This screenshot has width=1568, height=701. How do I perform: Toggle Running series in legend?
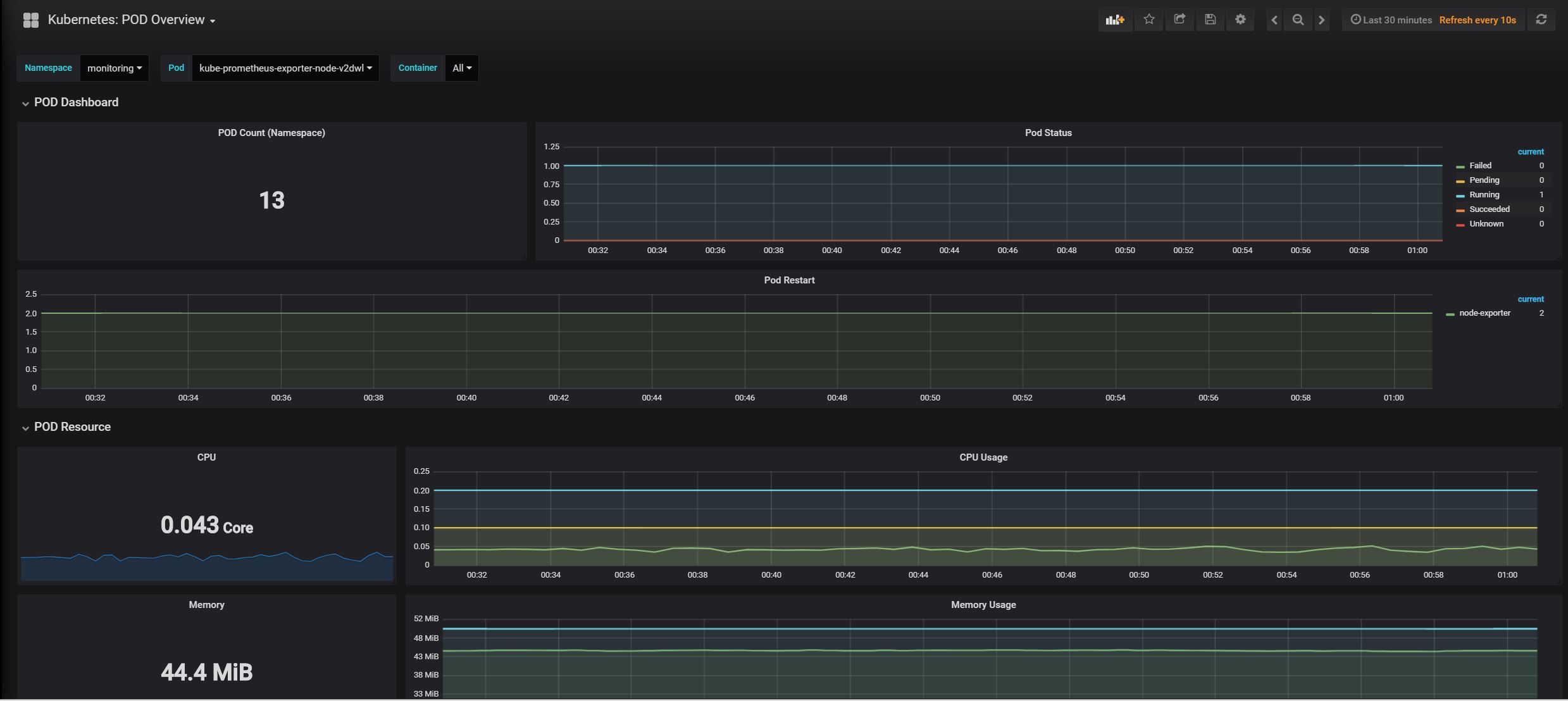coord(1484,195)
